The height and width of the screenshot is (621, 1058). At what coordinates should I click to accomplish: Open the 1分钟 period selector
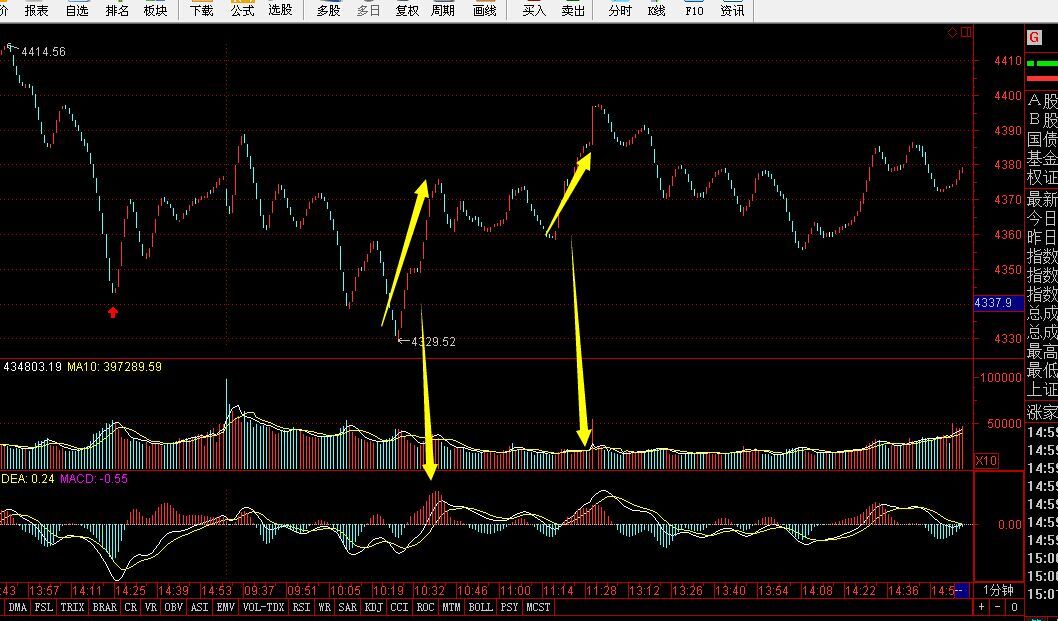tap(997, 590)
